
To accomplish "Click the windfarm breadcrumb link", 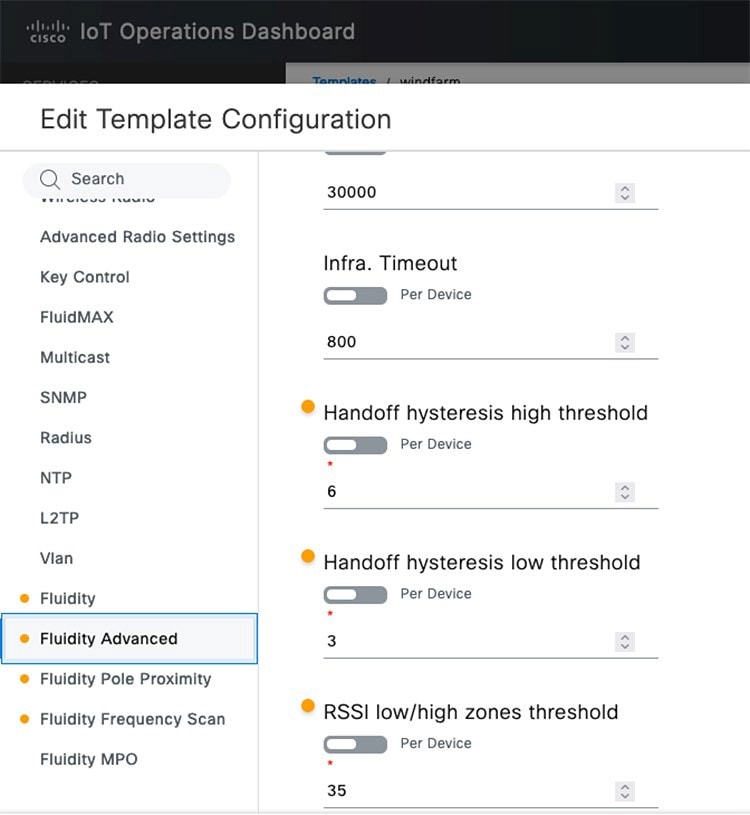I will pos(432,82).
